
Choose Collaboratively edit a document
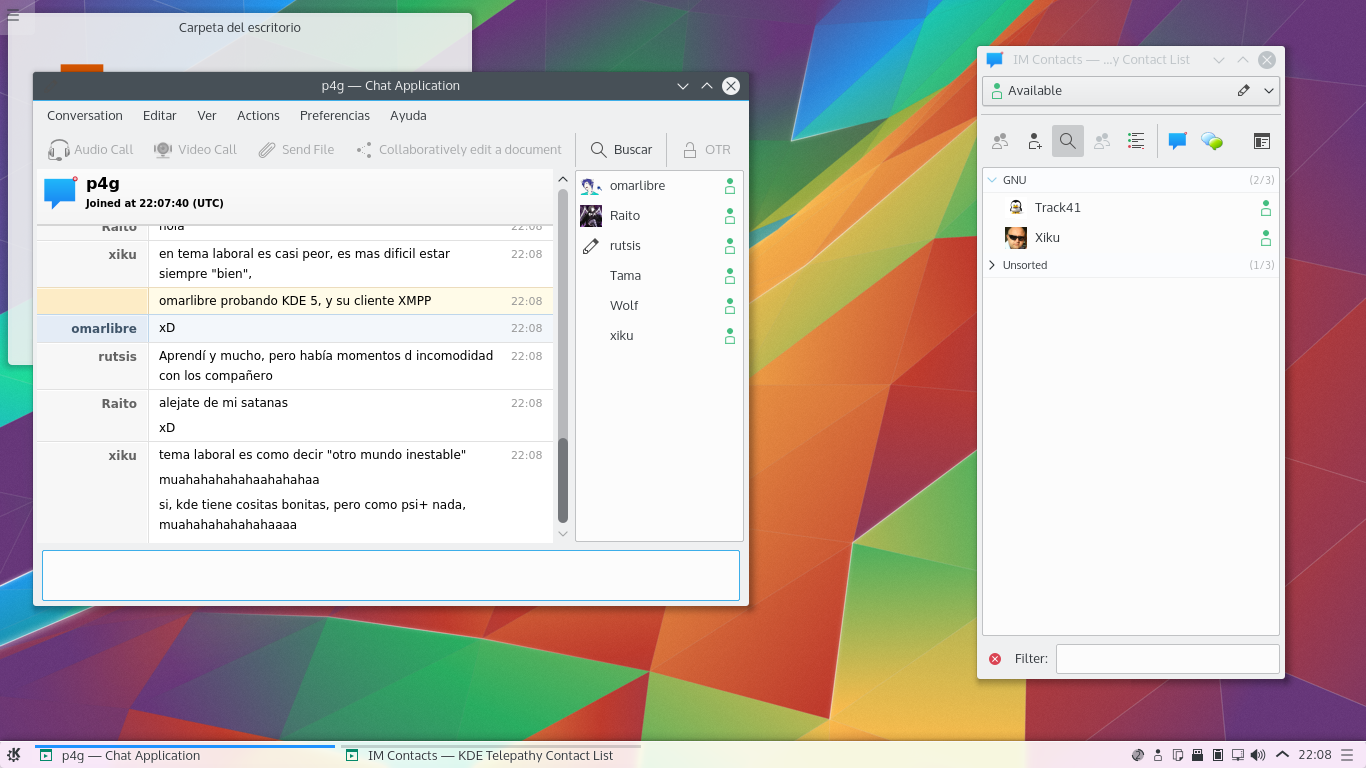459,150
